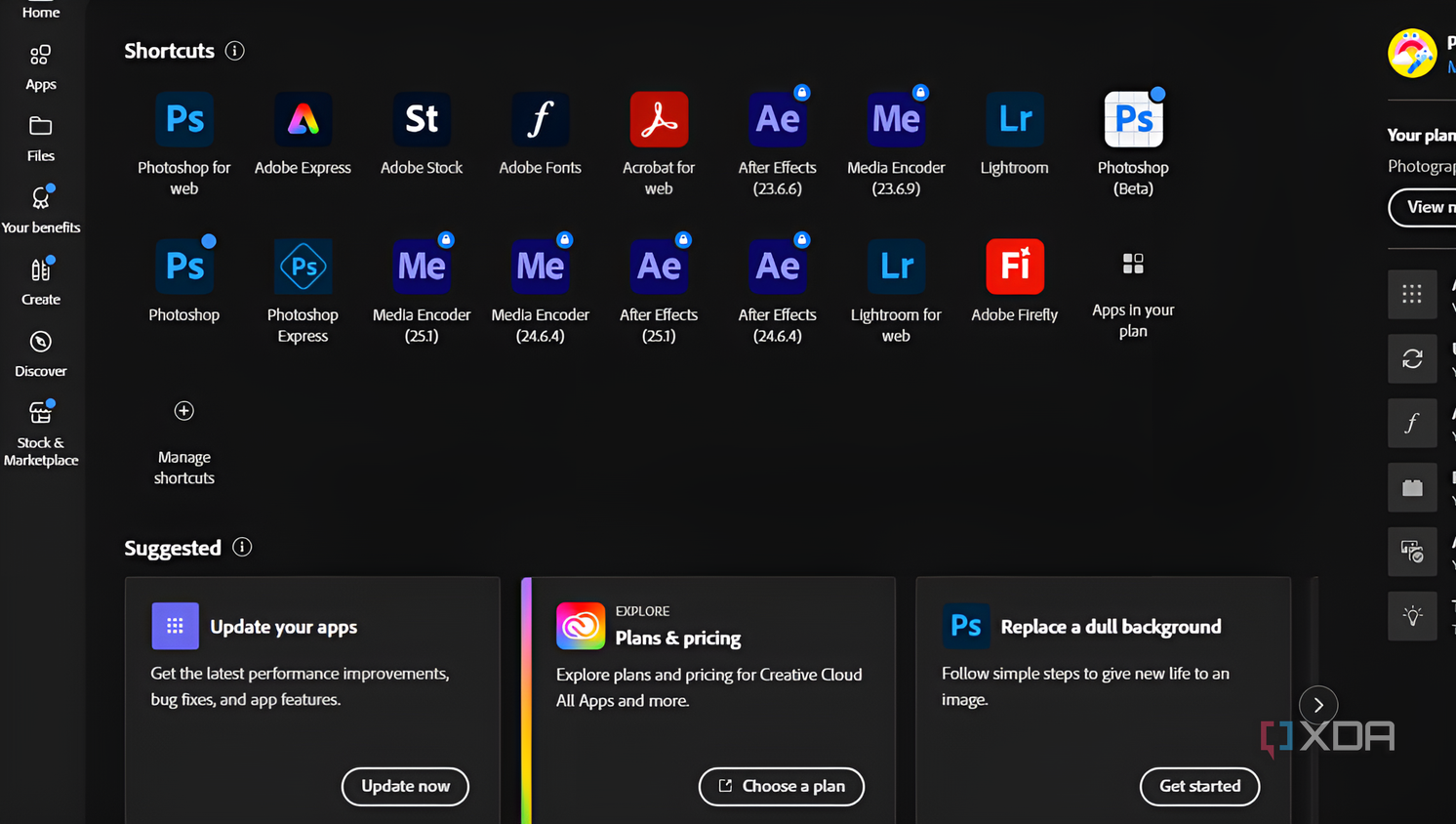Go to Apps in sidebar

point(41,66)
